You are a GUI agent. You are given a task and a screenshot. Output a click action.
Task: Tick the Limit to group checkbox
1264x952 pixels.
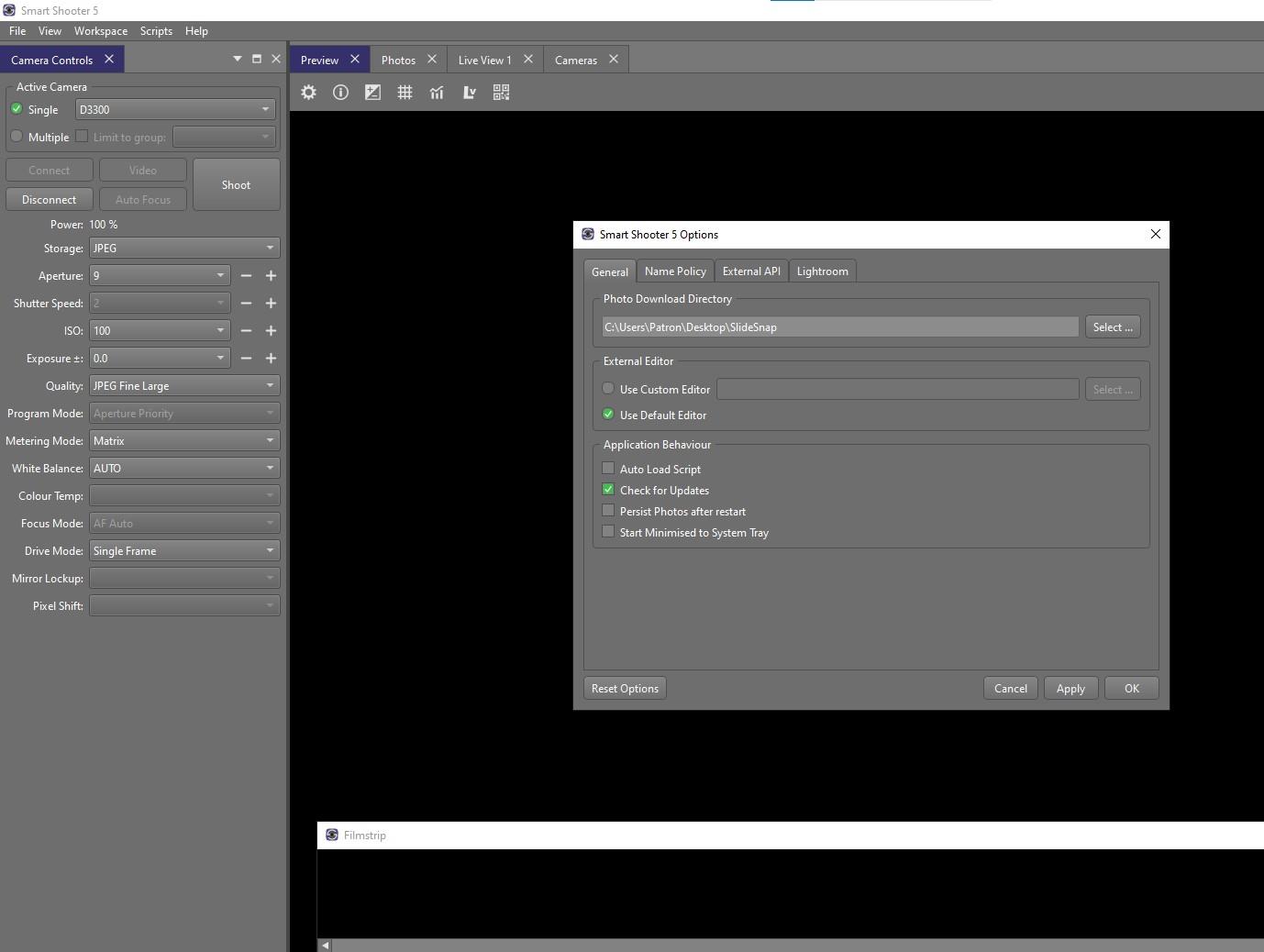(82, 137)
